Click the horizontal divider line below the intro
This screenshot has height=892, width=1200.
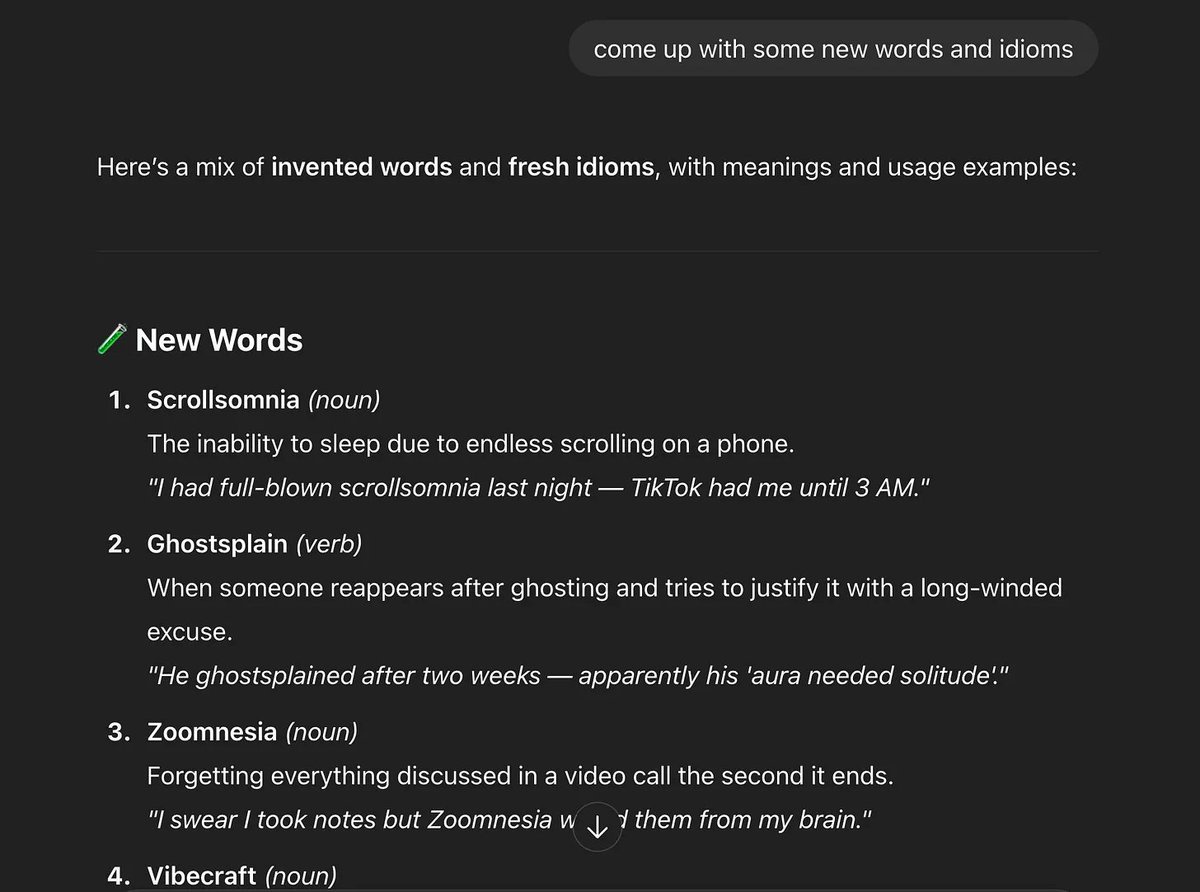tap(597, 251)
